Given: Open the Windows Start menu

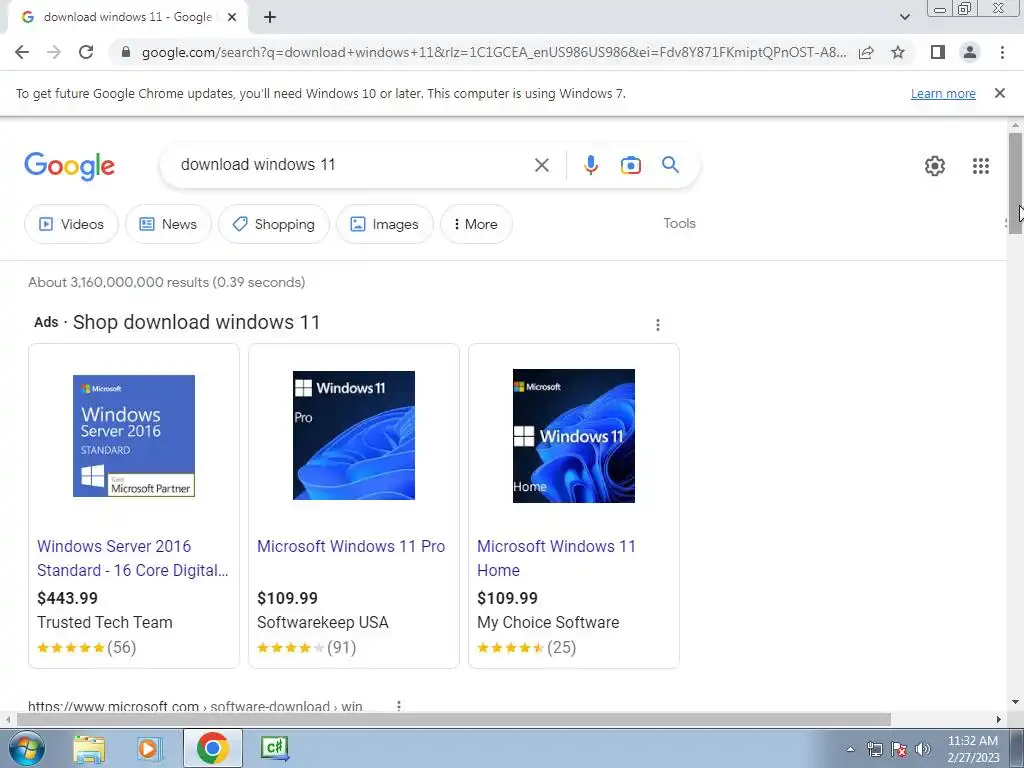Looking at the screenshot, I should pyautogui.click(x=26, y=748).
